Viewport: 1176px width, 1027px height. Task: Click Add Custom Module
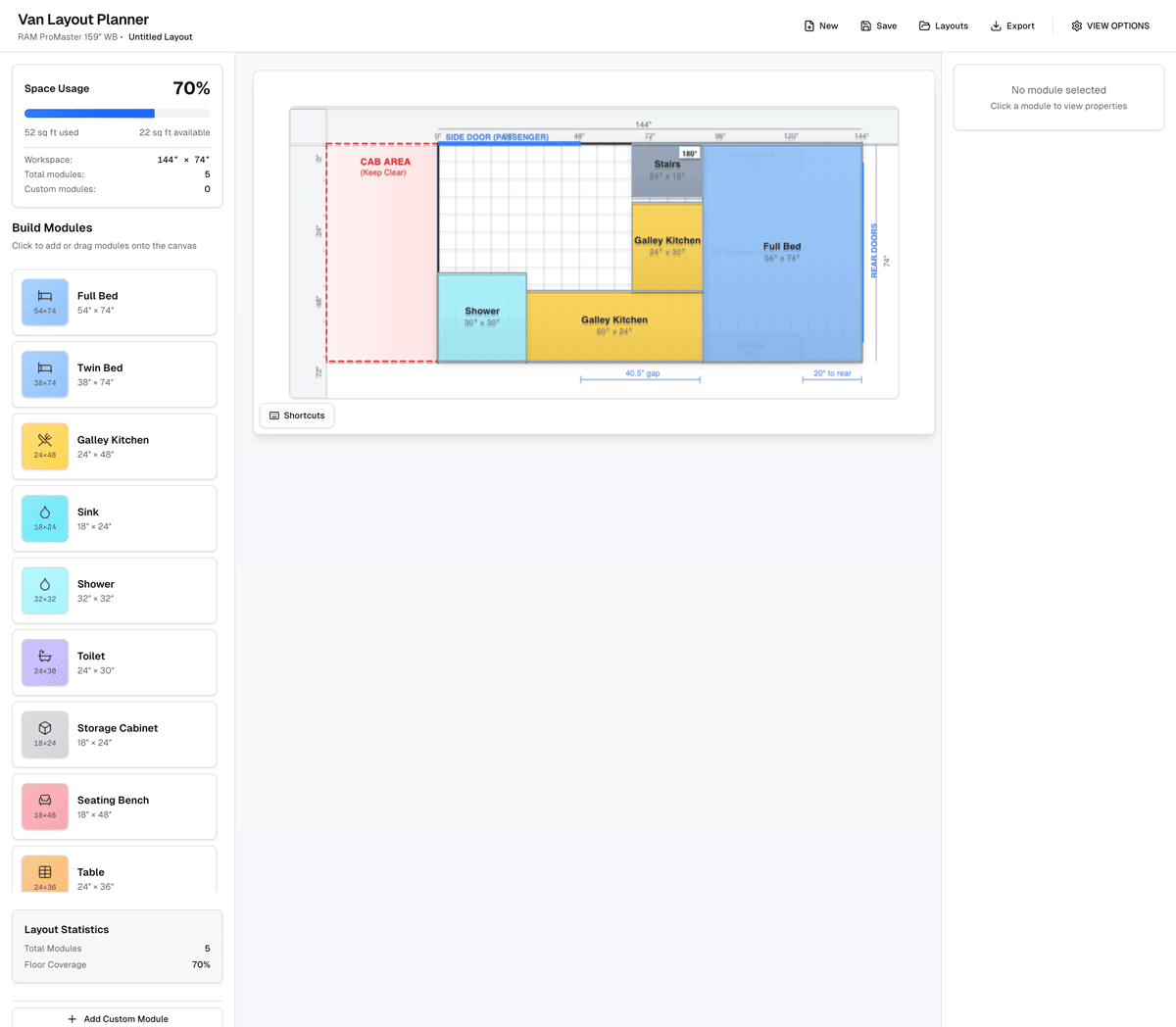click(117, 1019)
